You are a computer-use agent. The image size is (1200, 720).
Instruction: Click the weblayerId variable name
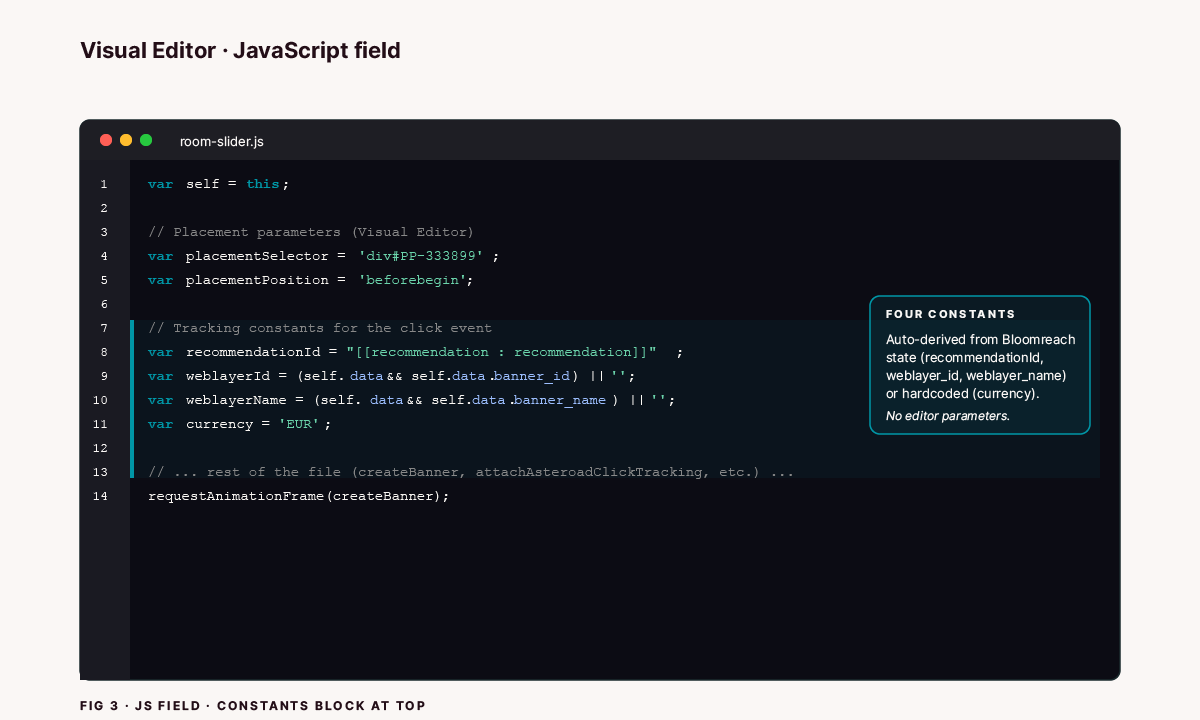(227, 376)
